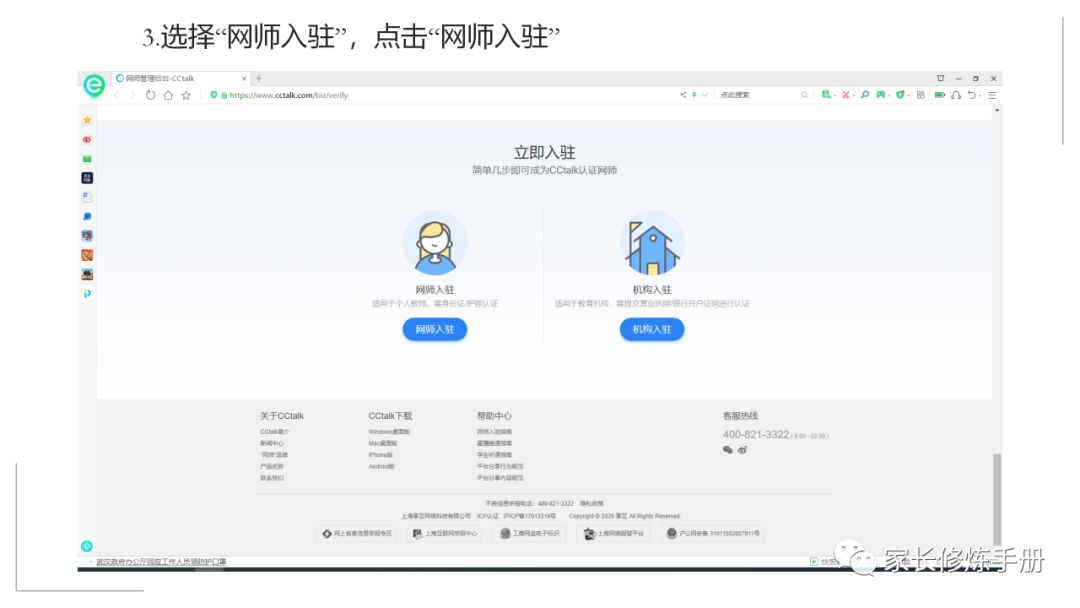1080x608 pixels.
Task: Go back with browser back arrow
Action: point(116,95)
